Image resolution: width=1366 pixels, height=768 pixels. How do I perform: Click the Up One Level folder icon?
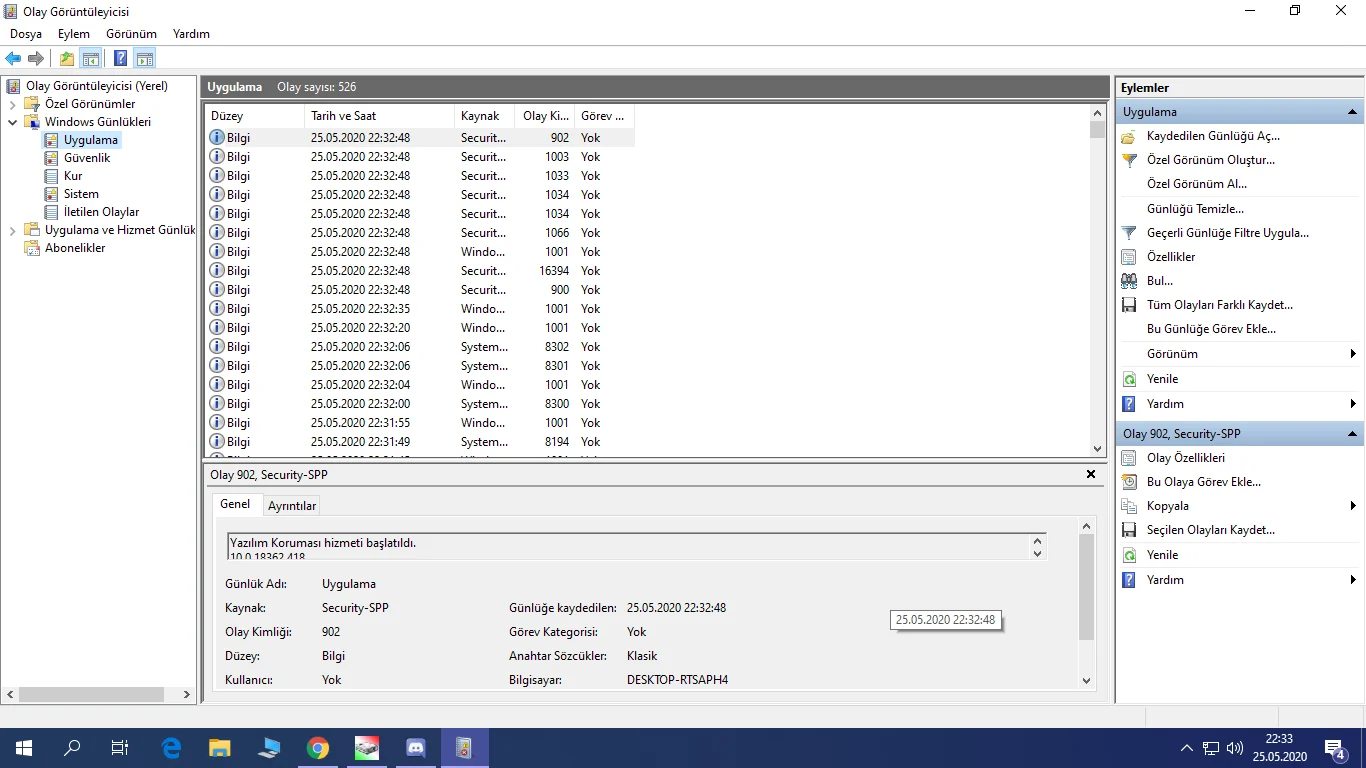click(x=67, y=59)
